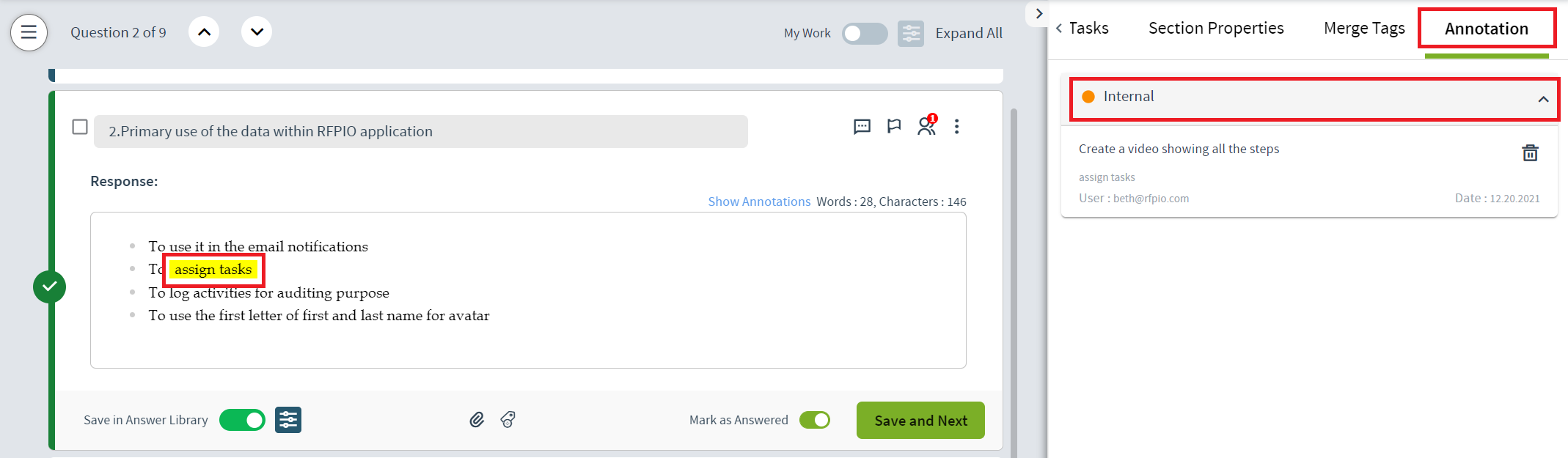1568x458 pixels.
Task: Open assigned users icon with badge
Action: (926, 127)
